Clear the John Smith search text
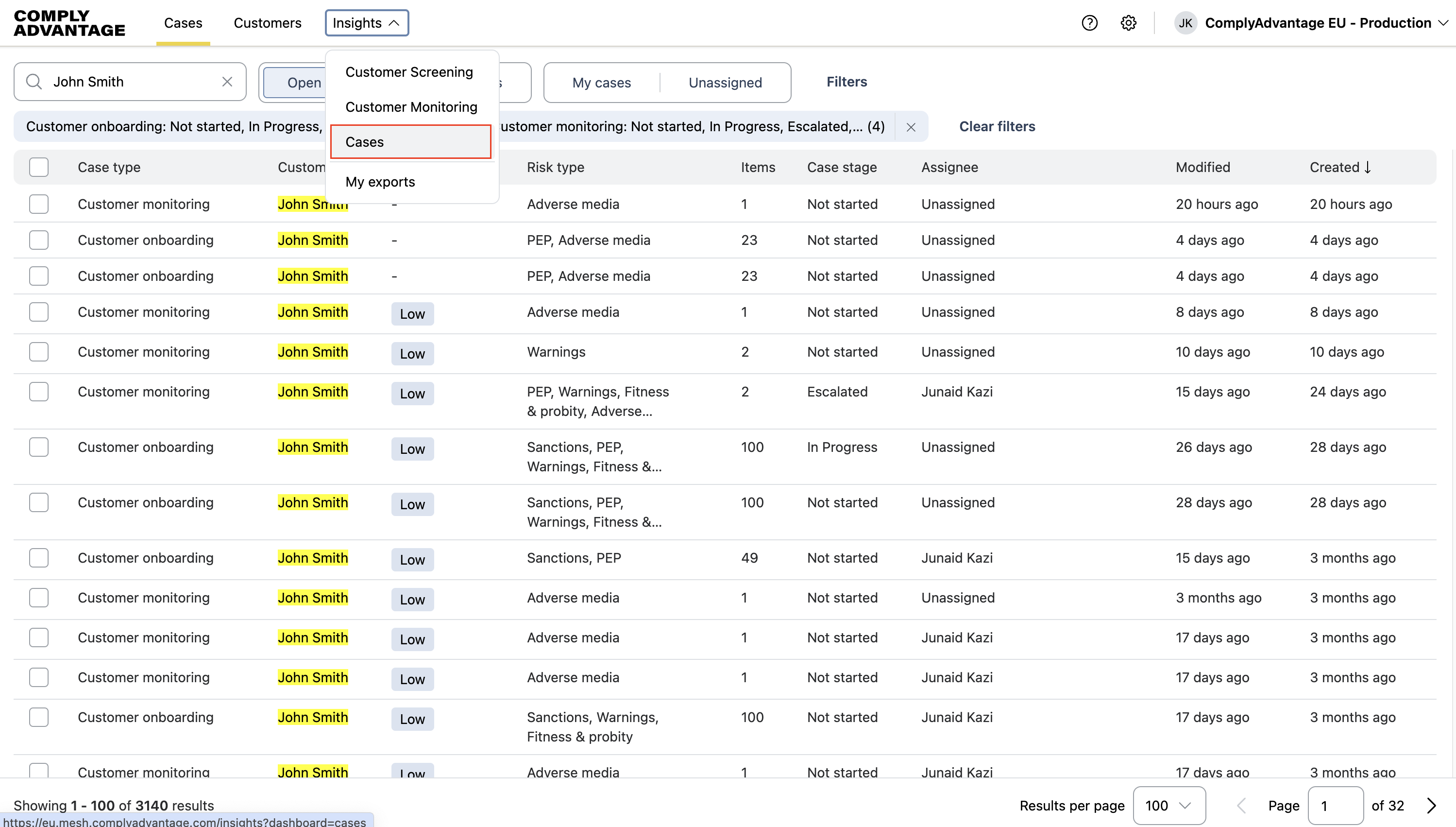1456x827 pixels. point(227,82)
